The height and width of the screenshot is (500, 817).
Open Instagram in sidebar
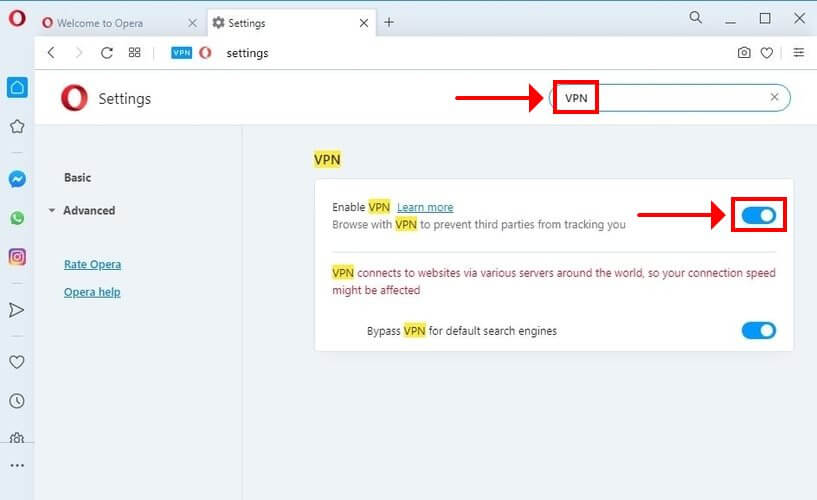point(17,257)
